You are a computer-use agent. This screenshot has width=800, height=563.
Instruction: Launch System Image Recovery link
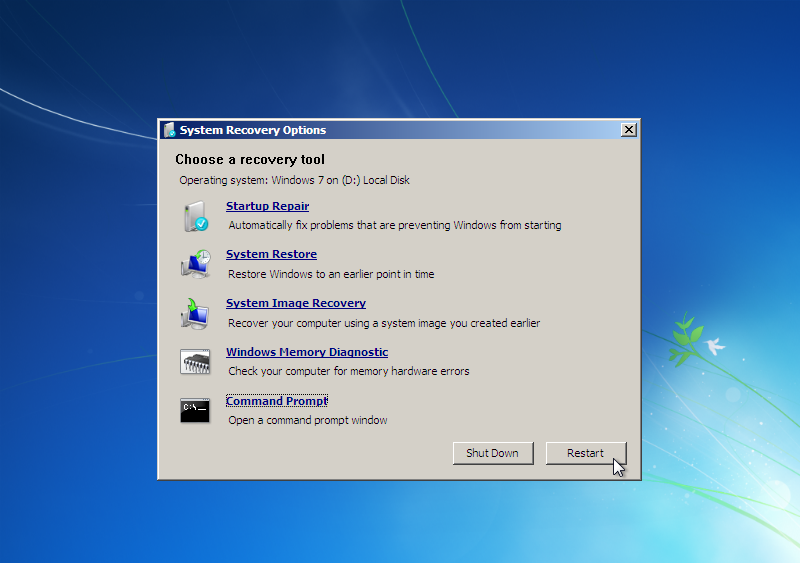(296, 303)
